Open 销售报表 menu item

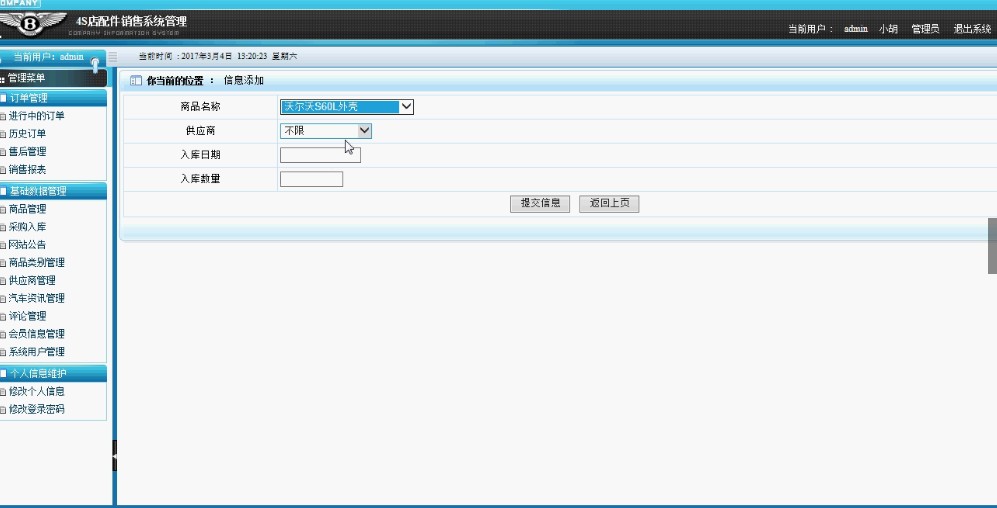[27, 170]
